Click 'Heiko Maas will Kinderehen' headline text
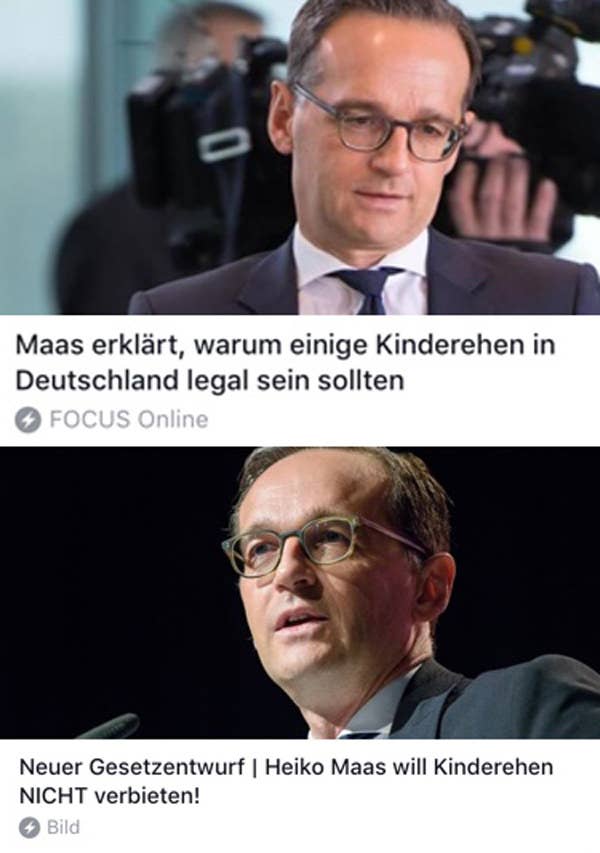600x853 pixels. (409, 767)
